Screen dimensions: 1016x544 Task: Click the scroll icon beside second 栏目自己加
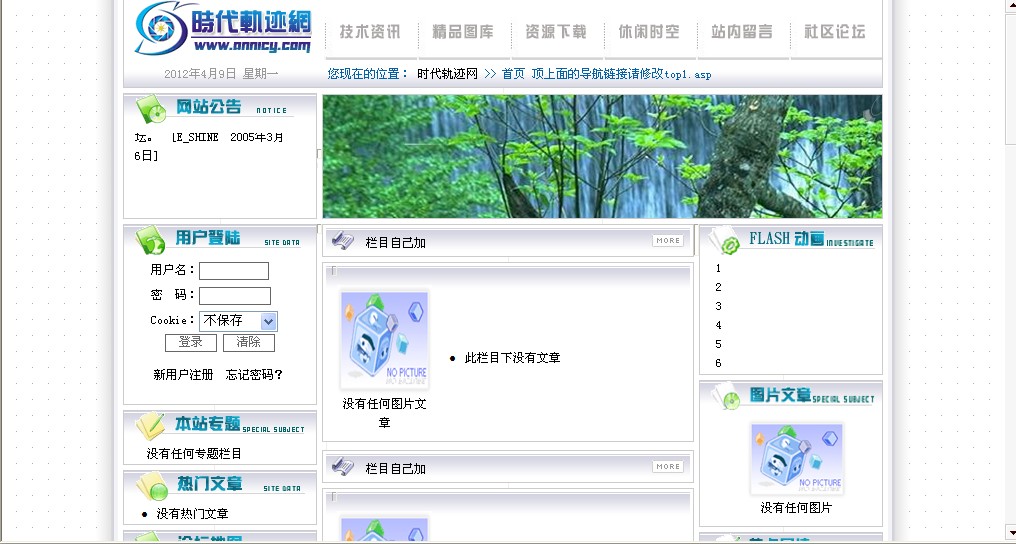[343, 466]
